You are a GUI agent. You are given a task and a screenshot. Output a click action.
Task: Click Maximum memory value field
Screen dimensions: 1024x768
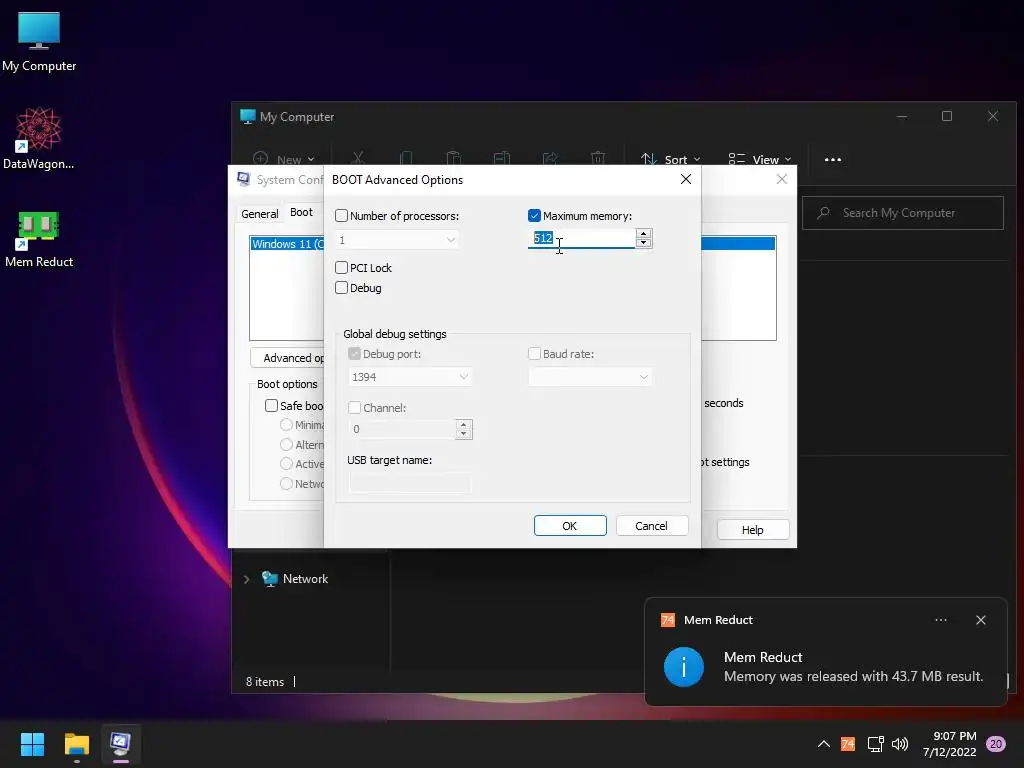[x=581, y=238]
